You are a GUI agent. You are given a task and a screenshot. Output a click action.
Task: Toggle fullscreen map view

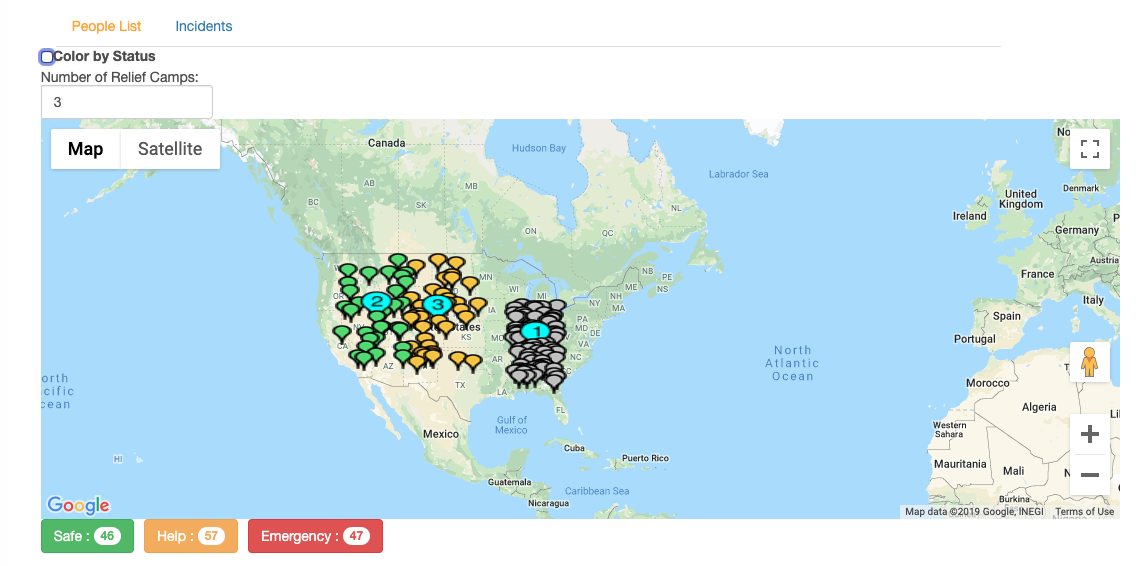pos(1090,149)
